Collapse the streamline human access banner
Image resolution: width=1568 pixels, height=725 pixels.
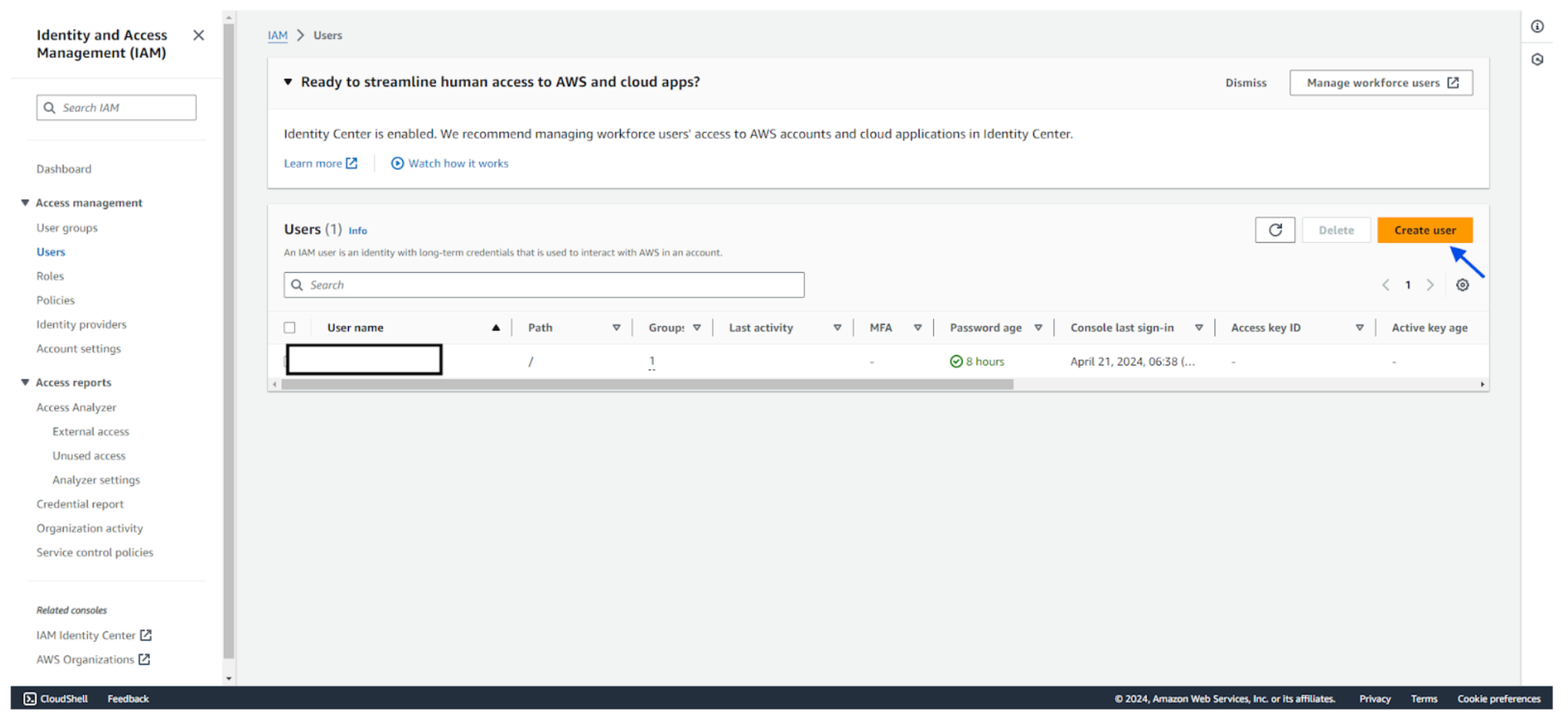tap(288, 82)
